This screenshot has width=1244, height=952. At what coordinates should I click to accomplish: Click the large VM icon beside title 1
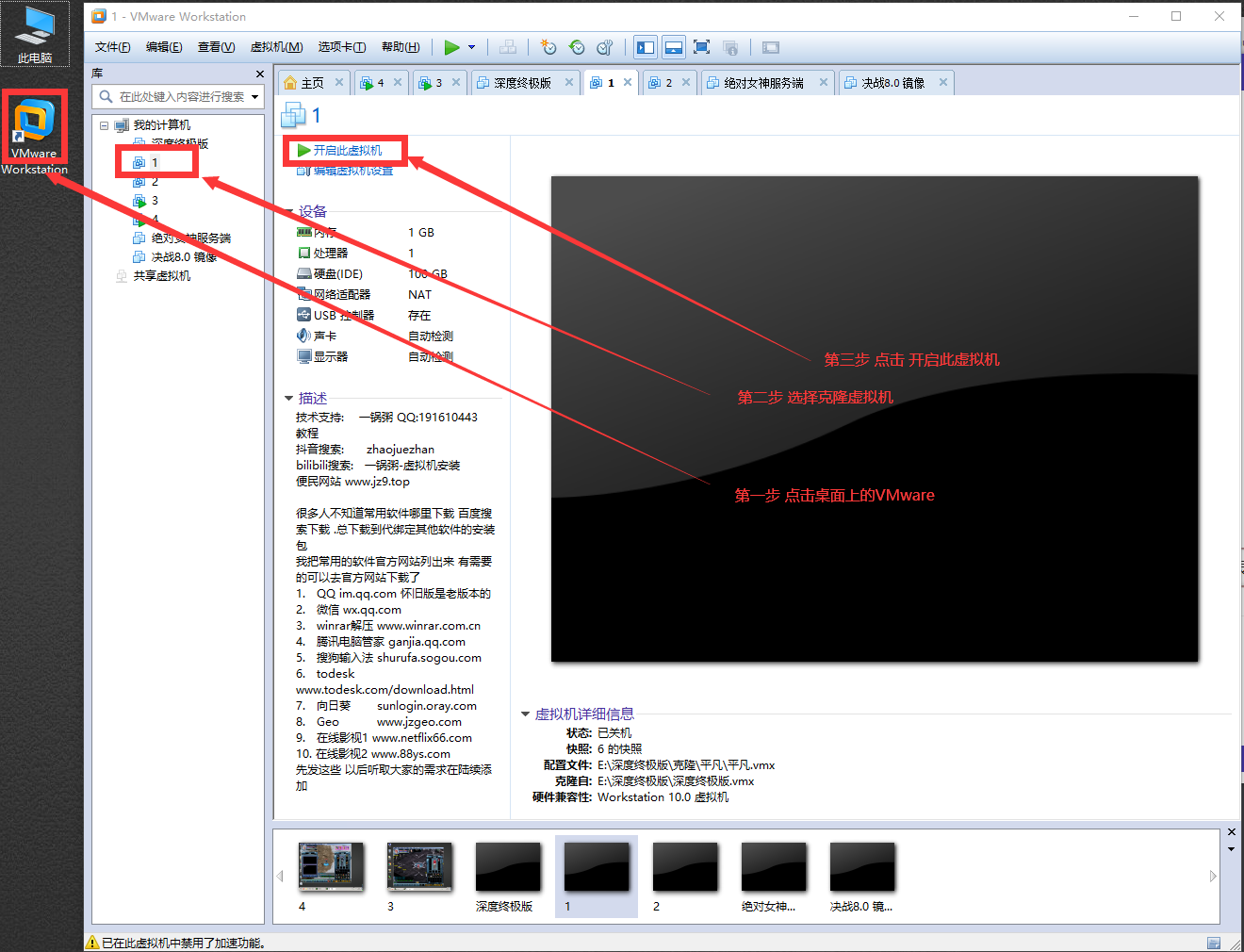[294, 115]
